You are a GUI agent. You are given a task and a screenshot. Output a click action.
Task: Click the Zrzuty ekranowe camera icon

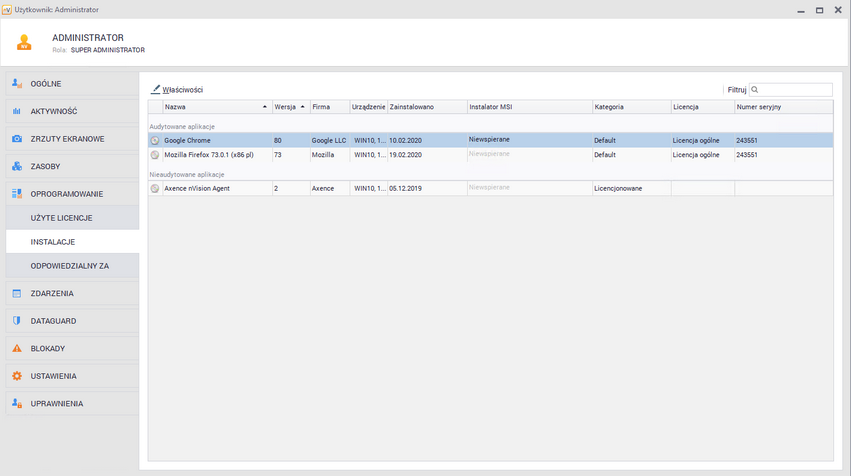pos(17,139)
